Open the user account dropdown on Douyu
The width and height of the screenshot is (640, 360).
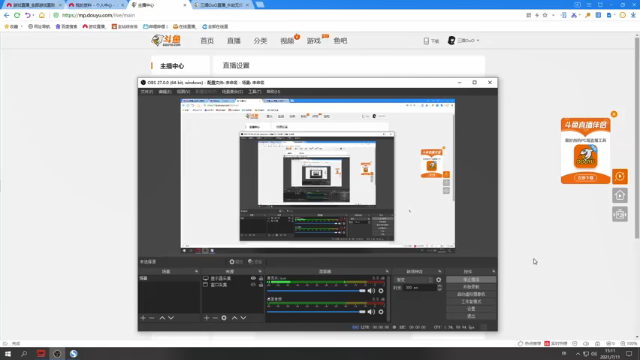point(464,40)
